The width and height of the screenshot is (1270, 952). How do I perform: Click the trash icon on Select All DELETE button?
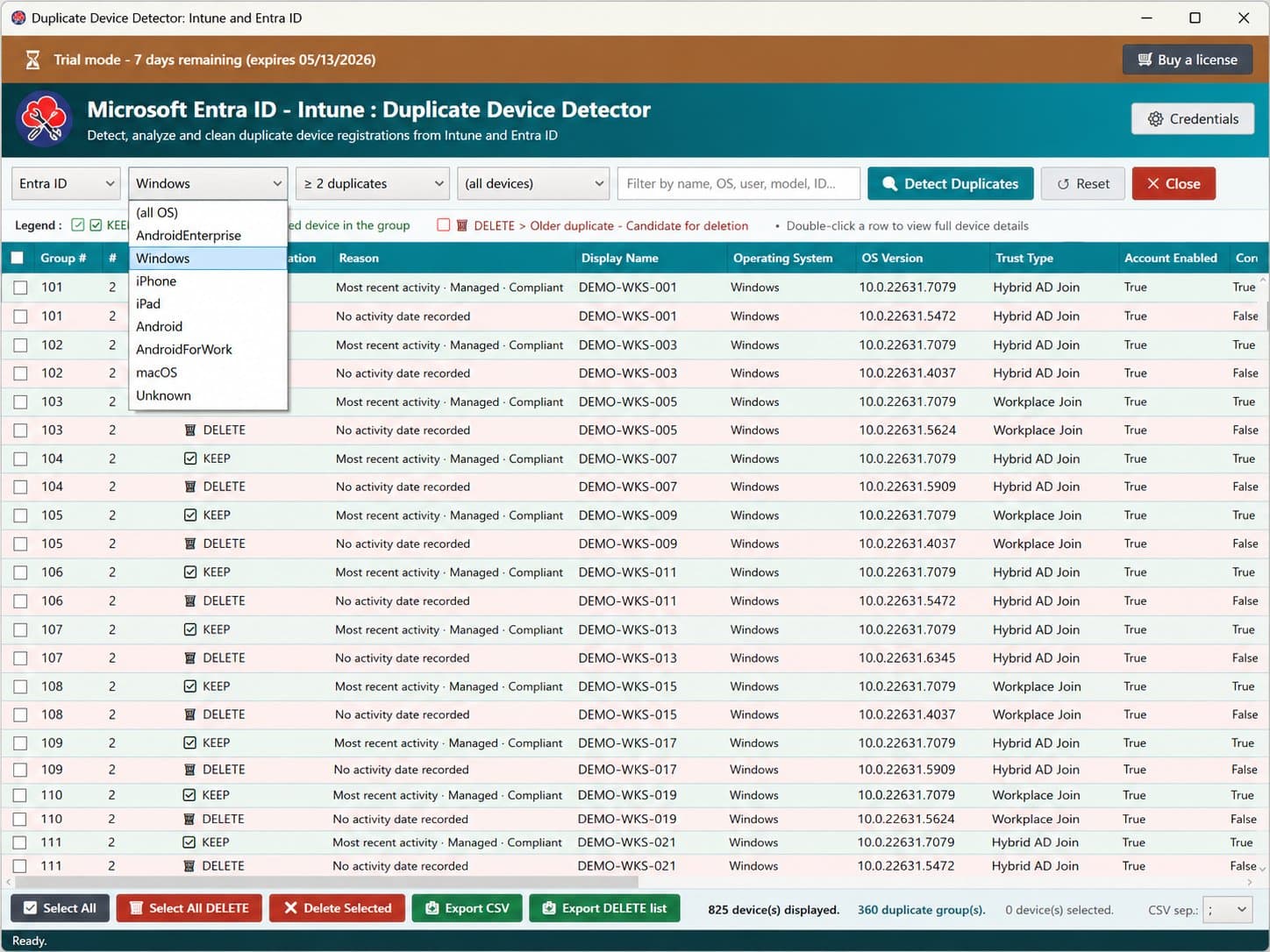(136, 908)
